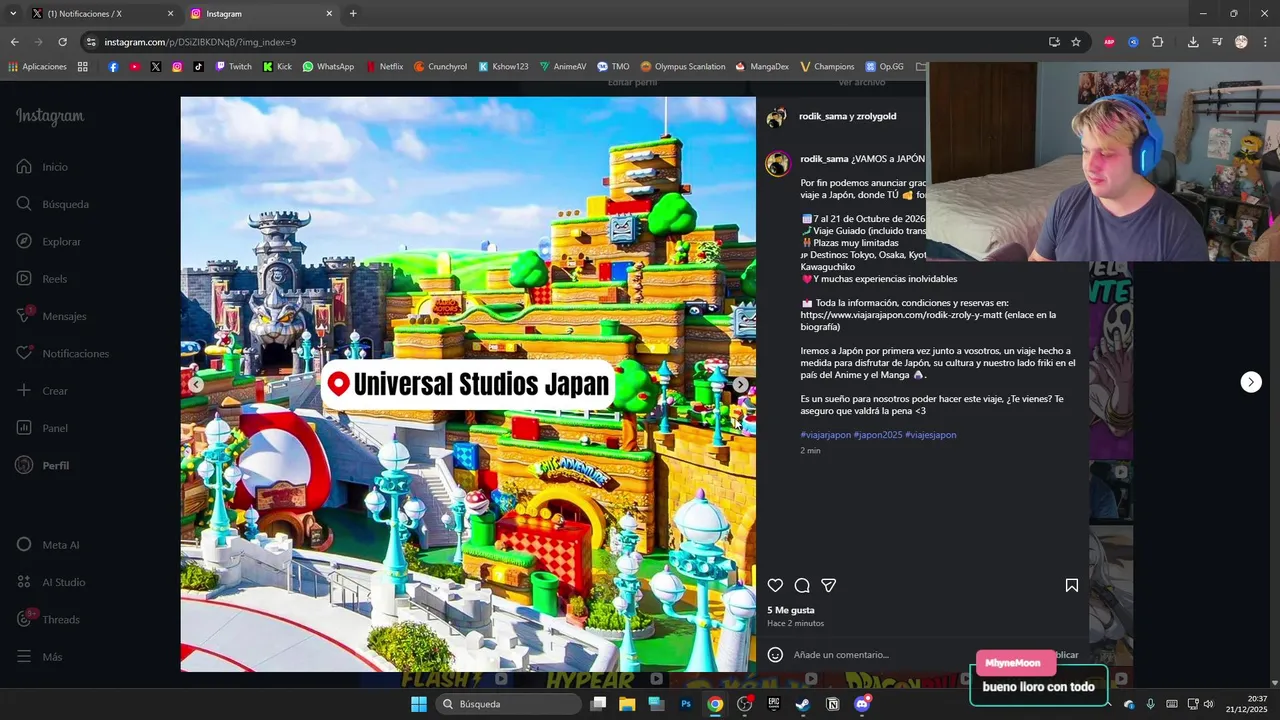Open the Kshow123 bookmark
Image resolution: width=1280 pixels, height=720 pixels.
coord(503,67)
